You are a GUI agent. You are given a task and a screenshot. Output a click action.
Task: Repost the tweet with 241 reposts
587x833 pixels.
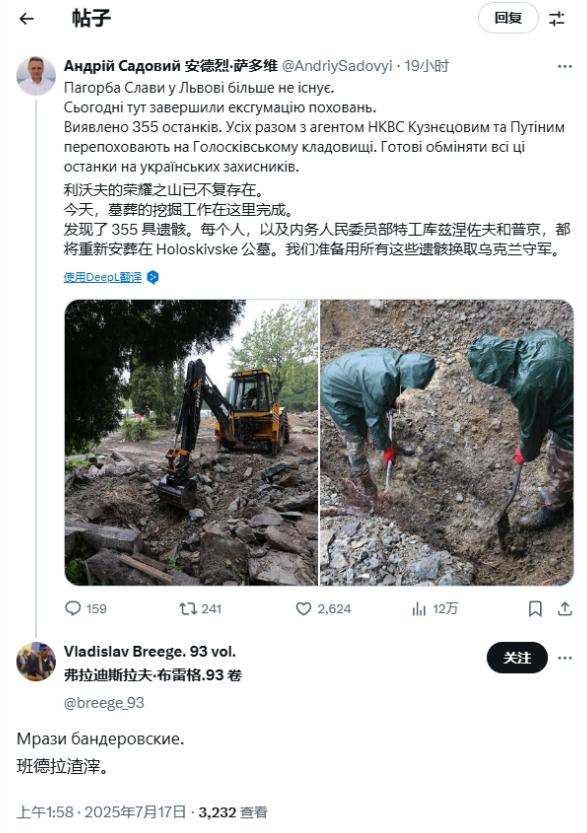pyautogui.click(x=200, y=609)
